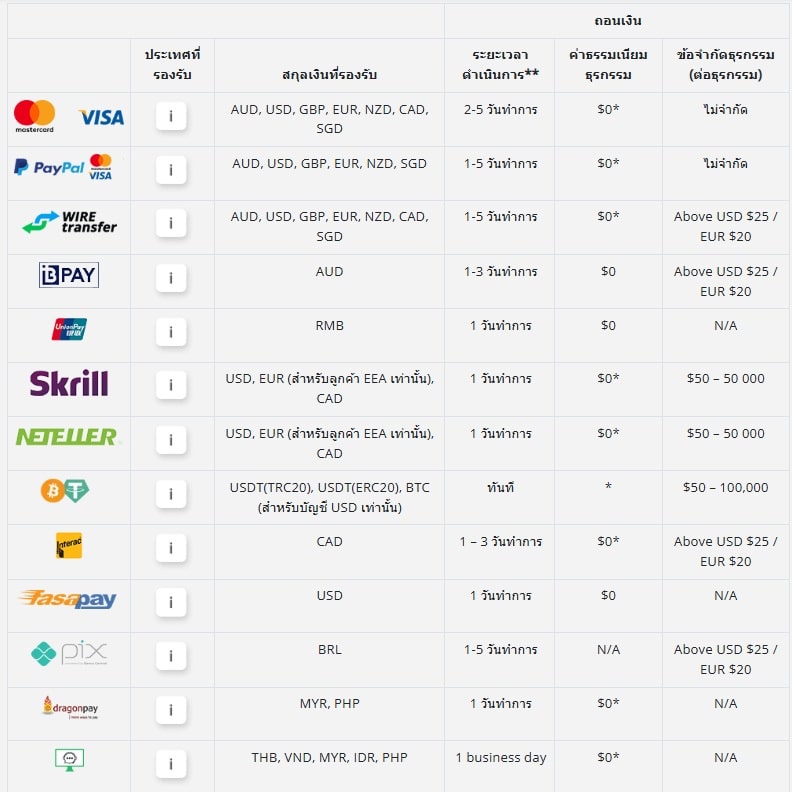The width and height of the screenshot is (792, 792).
Task: Select the PayPal logo
Action: [48, 167]
